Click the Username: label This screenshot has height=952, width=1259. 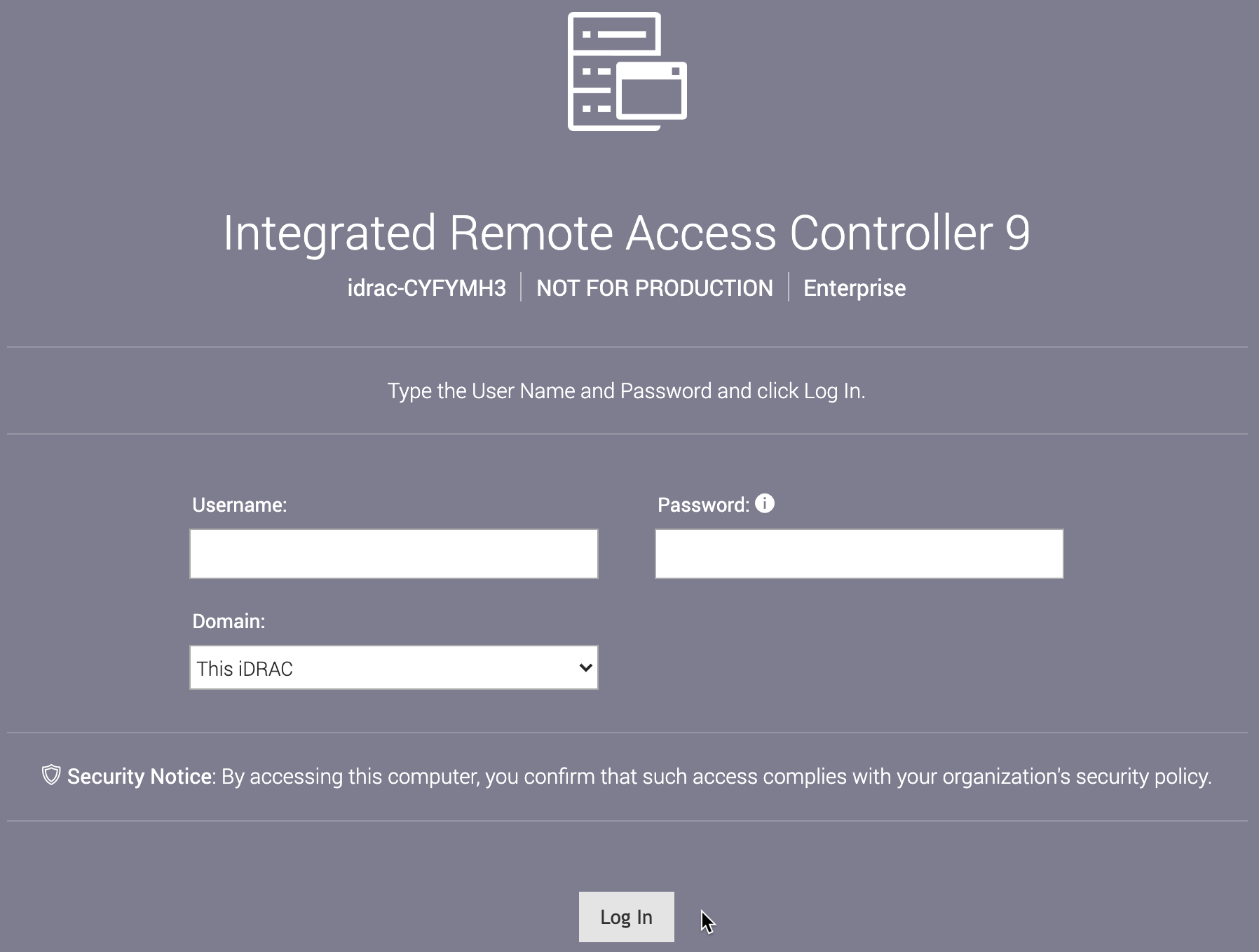[240, 505]
